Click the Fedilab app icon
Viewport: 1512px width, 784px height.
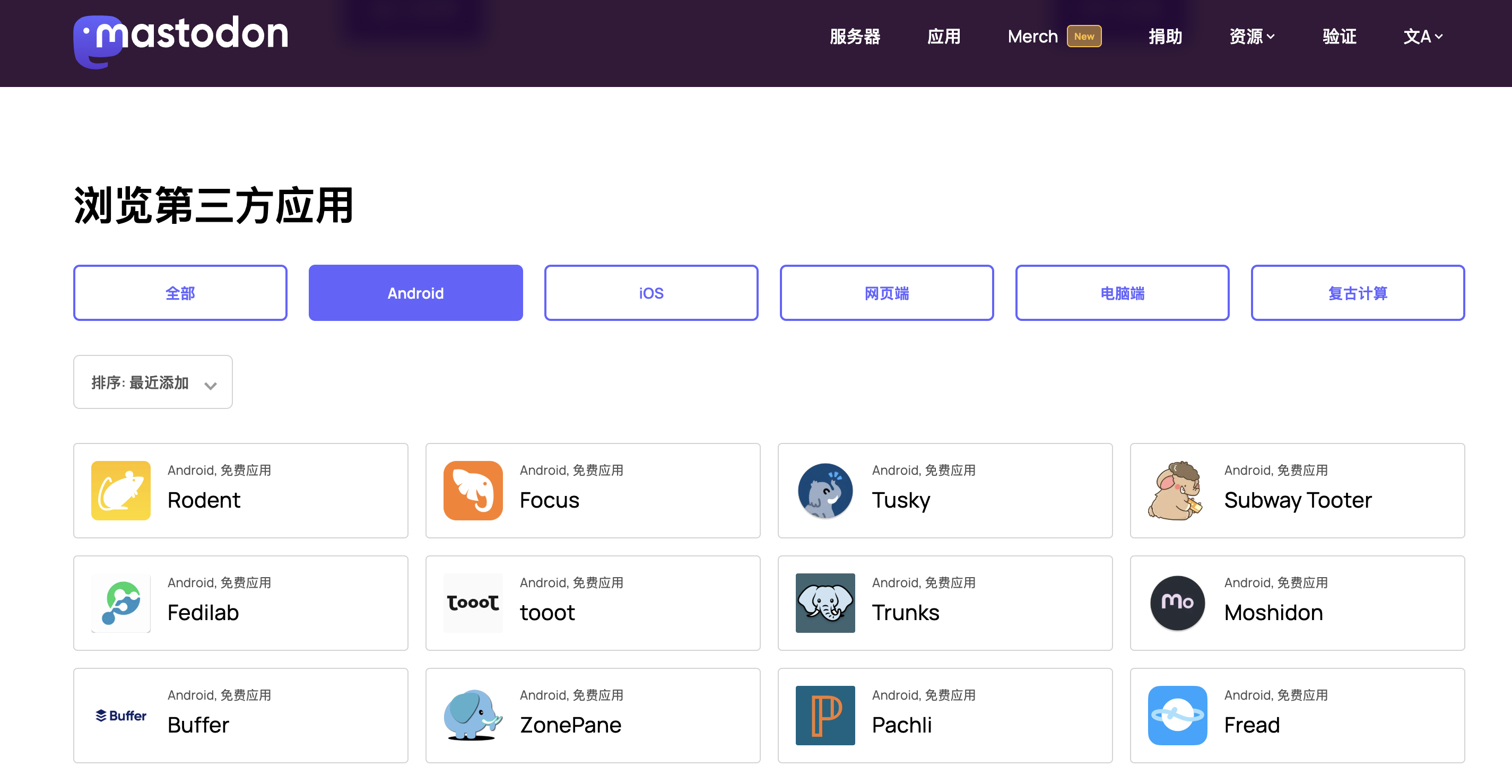[x=120, y=603]
